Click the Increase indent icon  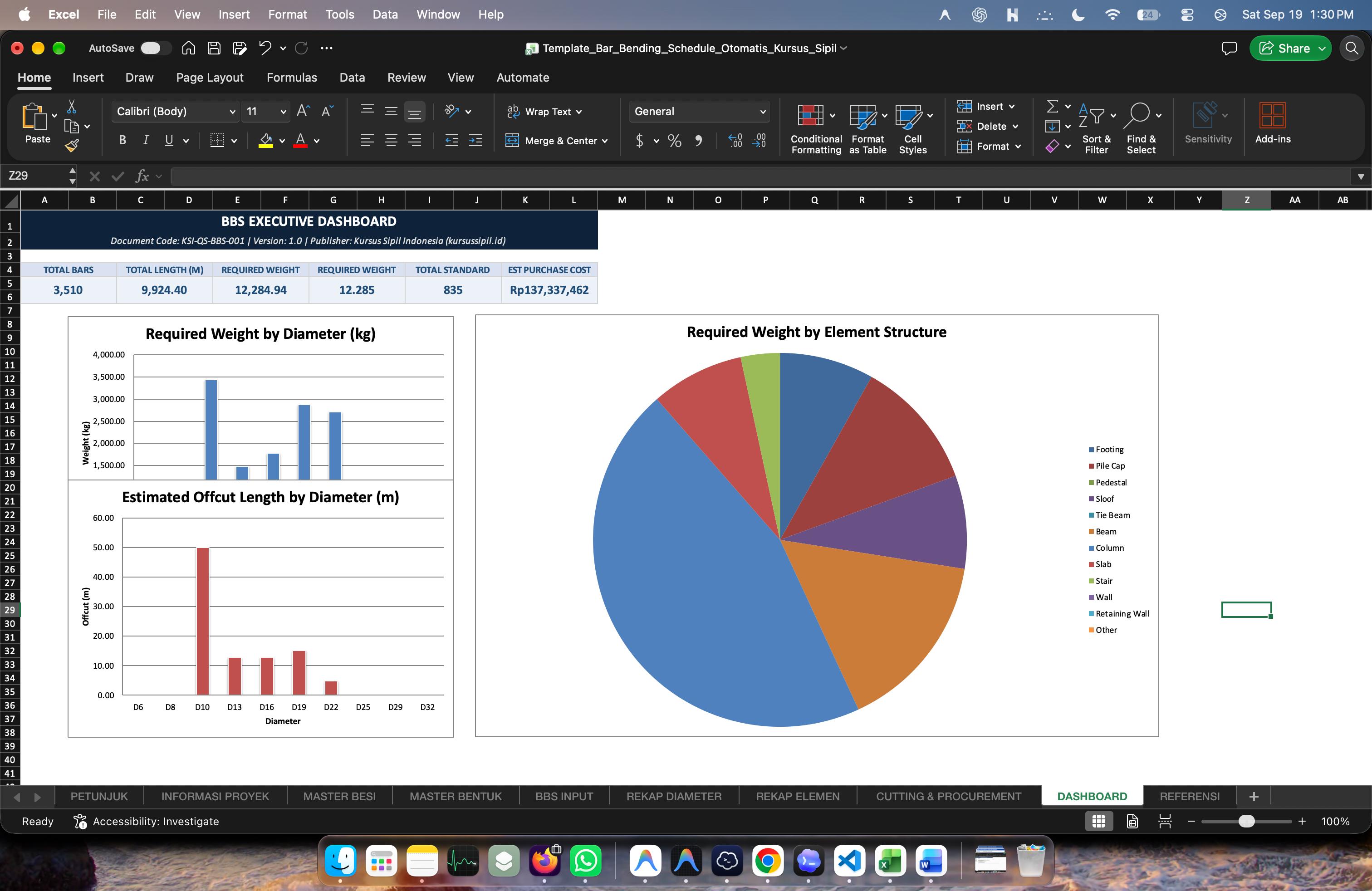475,140
